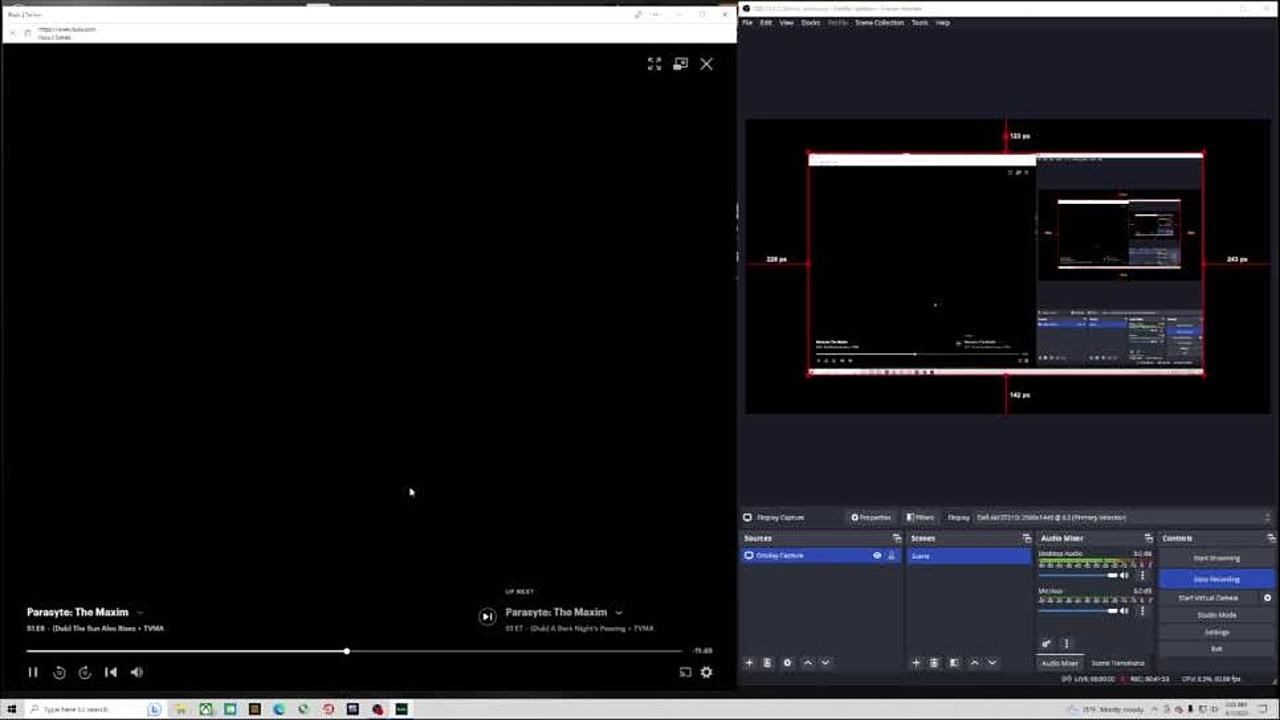The width and height of the screenshot is (1280, 720).
Task: Pause the Hulu video playback
Action: pyautogui.click(x=33, y=672)
